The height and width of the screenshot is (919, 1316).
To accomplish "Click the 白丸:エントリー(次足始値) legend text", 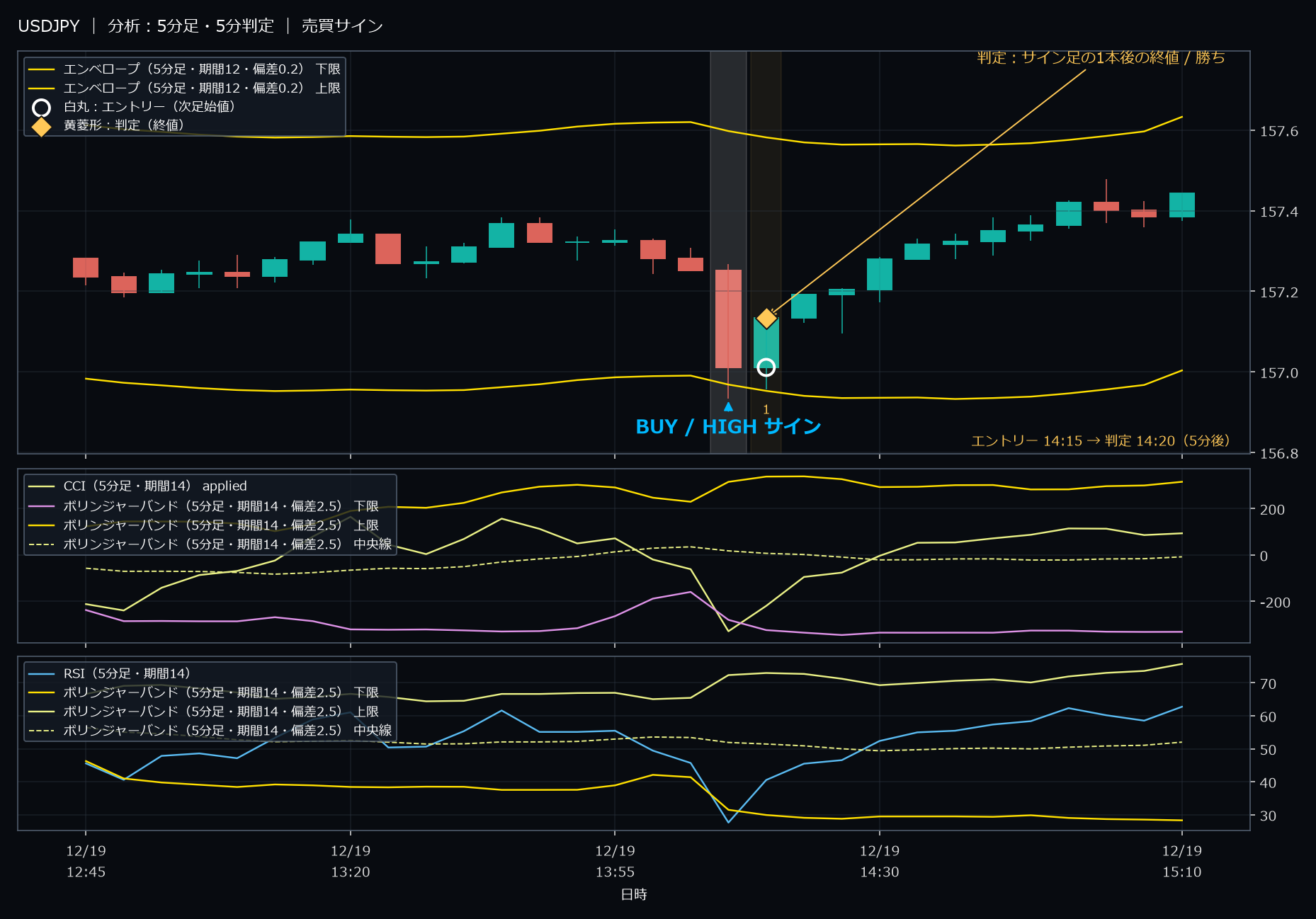I will (x=149, y=106).
